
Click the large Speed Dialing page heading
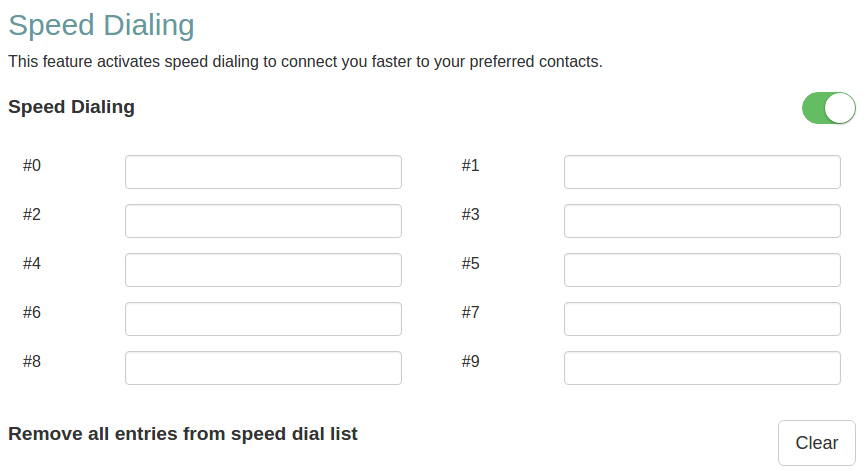(x=101, y=25)
